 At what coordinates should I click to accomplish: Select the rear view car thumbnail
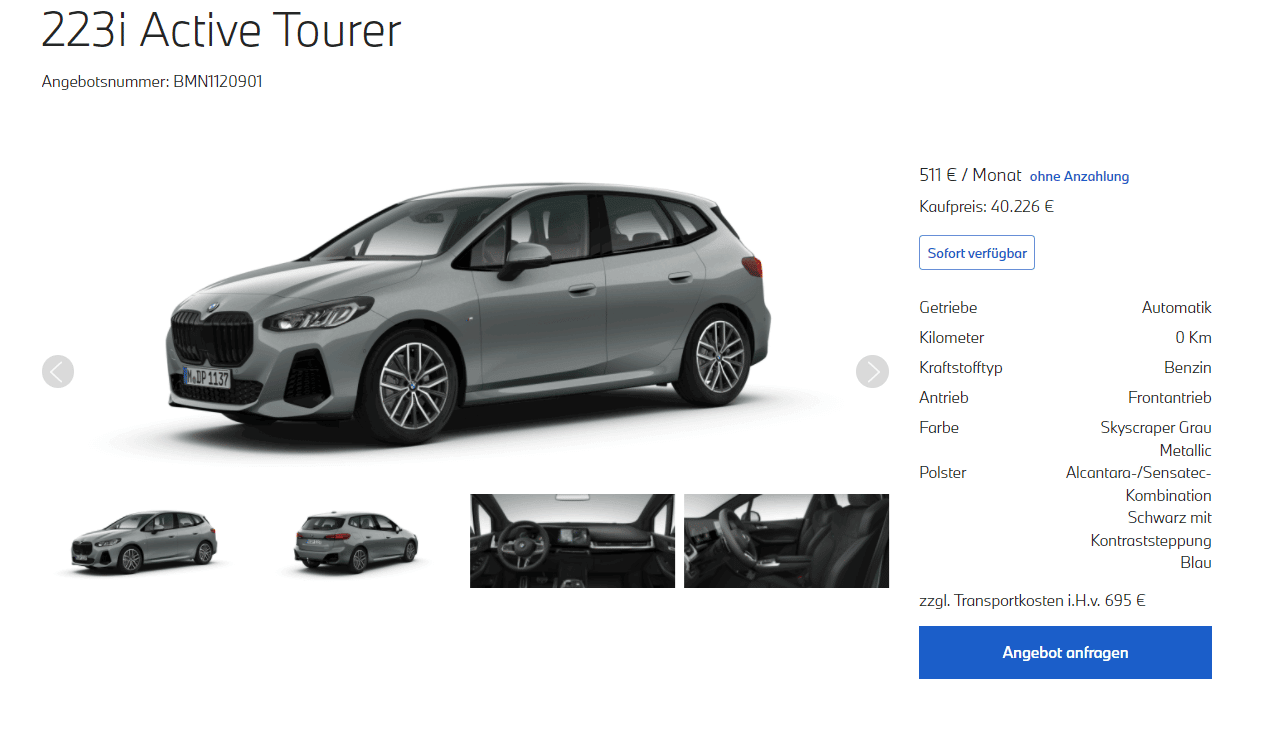[358, 541]
